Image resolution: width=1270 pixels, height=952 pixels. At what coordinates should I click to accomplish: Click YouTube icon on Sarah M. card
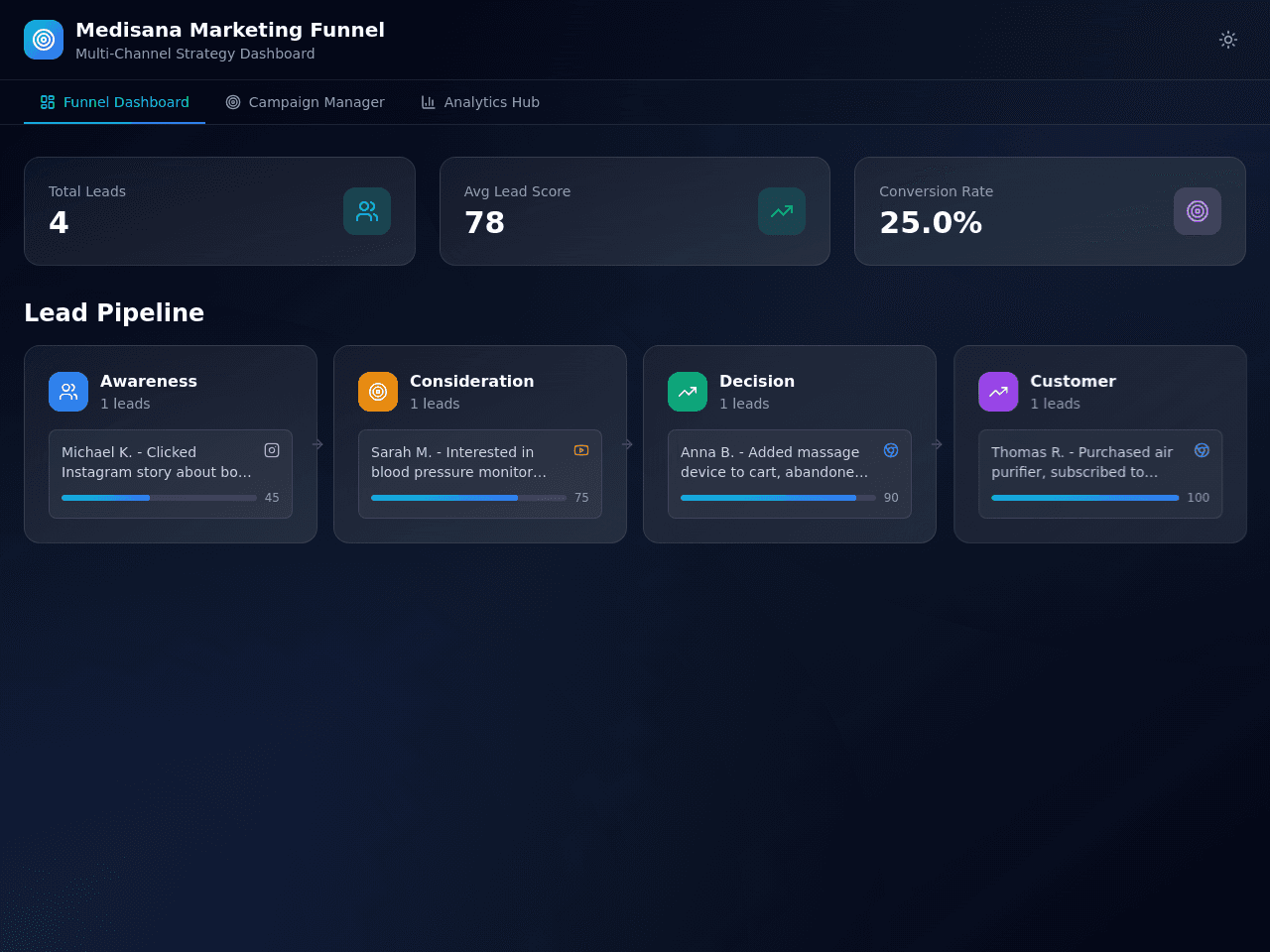(581, 450)
